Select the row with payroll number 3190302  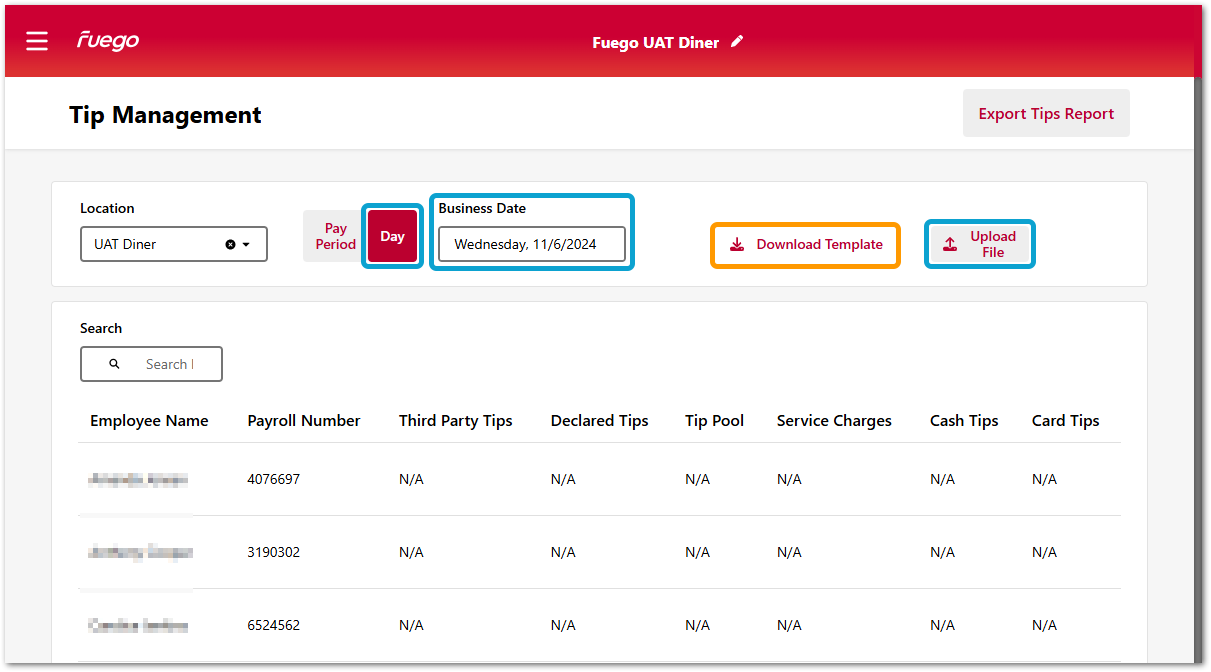click(x=273, y=552)
